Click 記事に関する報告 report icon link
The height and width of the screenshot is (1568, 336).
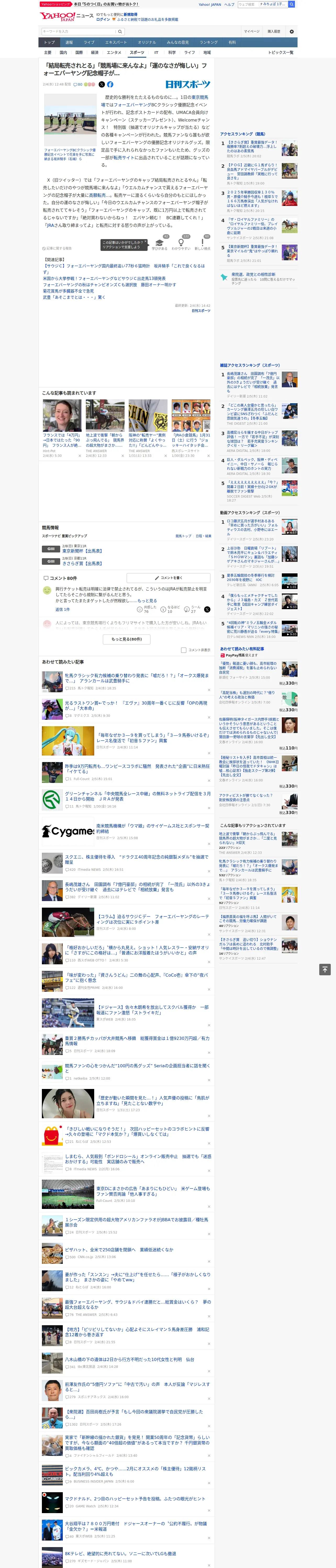pyautogui.click(x=57, y=248)
